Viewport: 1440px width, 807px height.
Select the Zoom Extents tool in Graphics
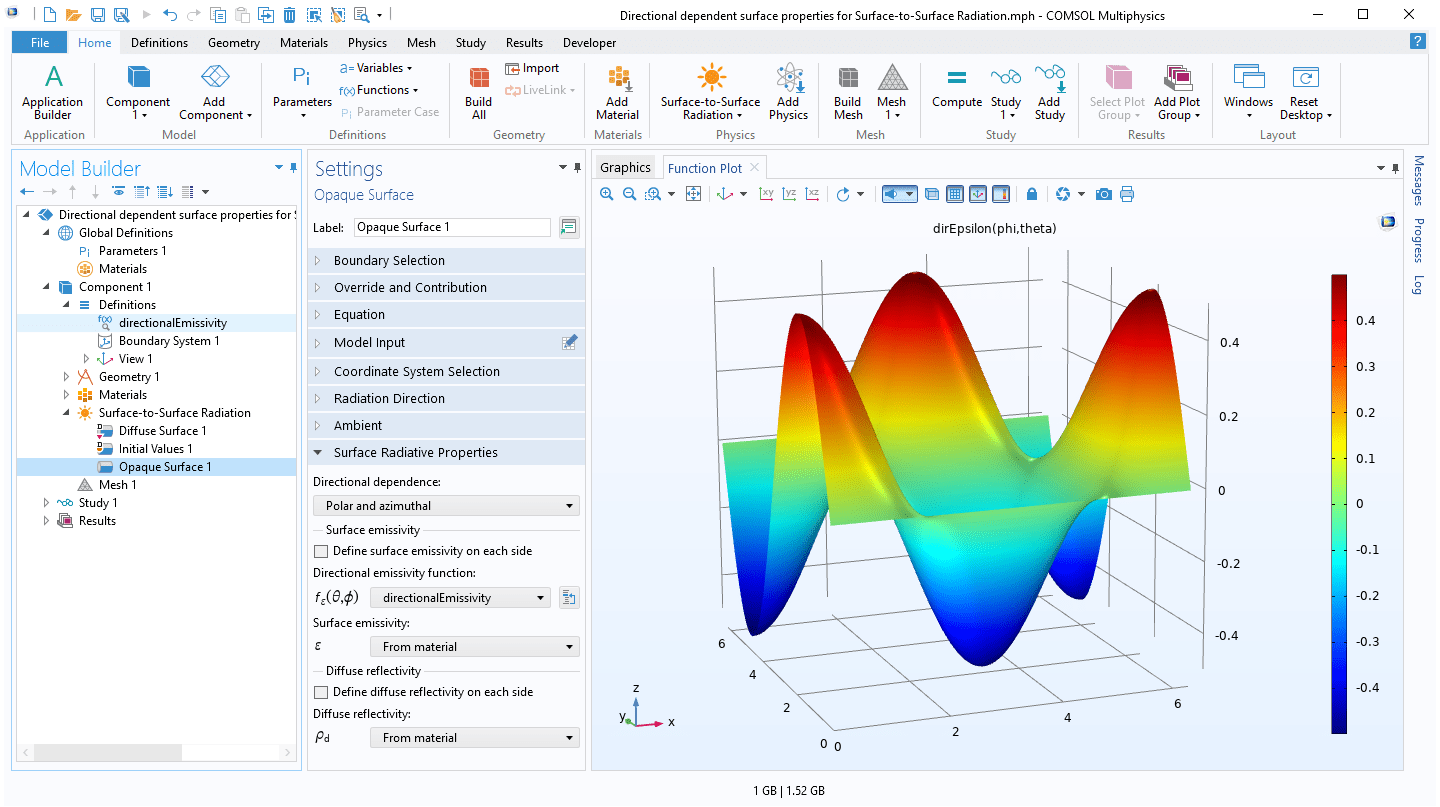point(694,193)
